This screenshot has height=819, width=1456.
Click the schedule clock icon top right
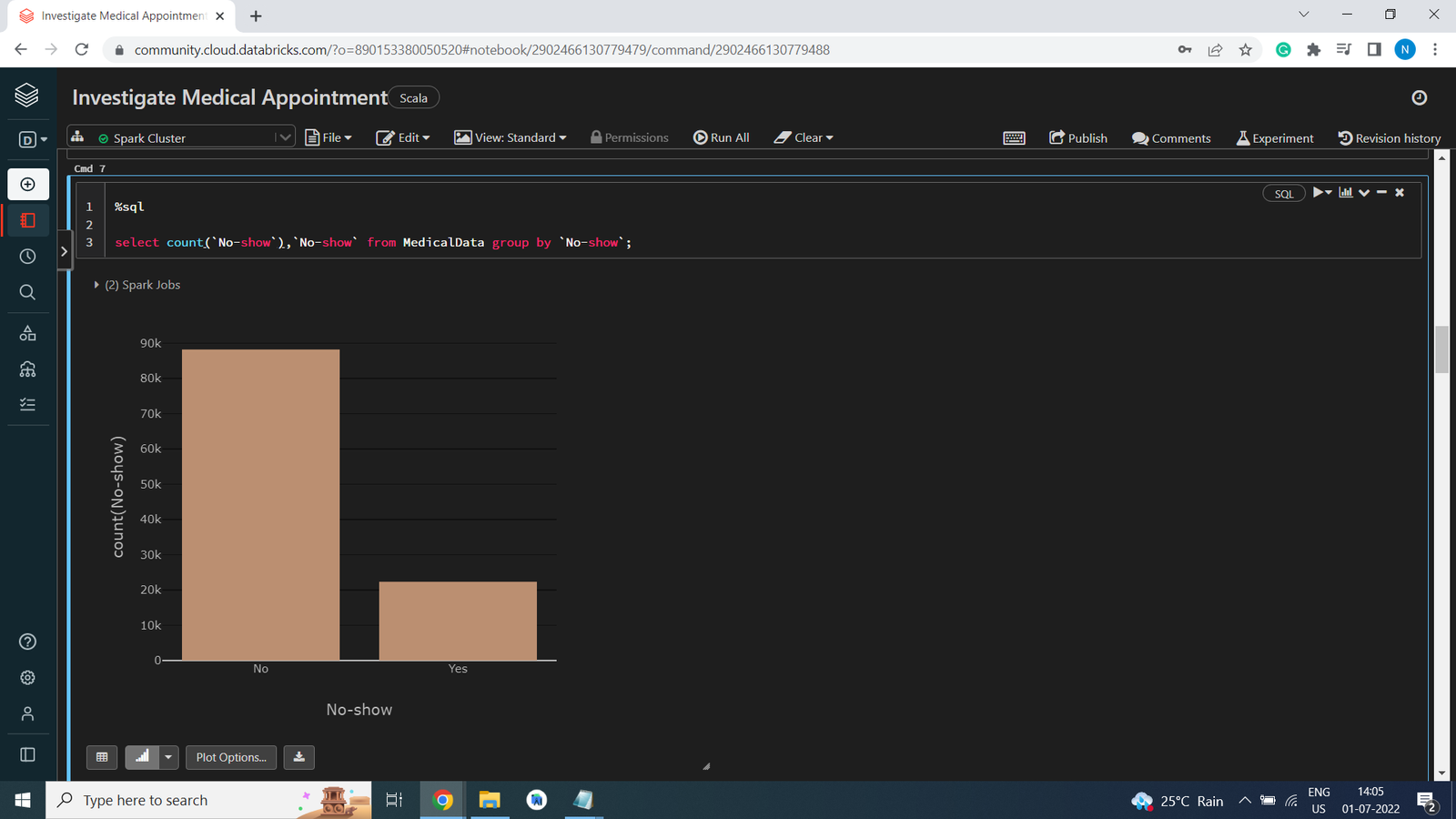point(1419,98)
